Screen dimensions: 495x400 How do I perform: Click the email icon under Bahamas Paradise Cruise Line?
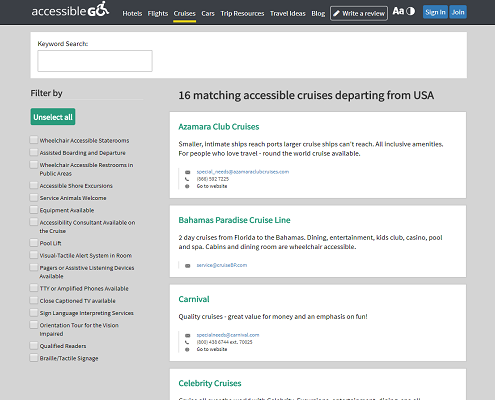(187, 266)
